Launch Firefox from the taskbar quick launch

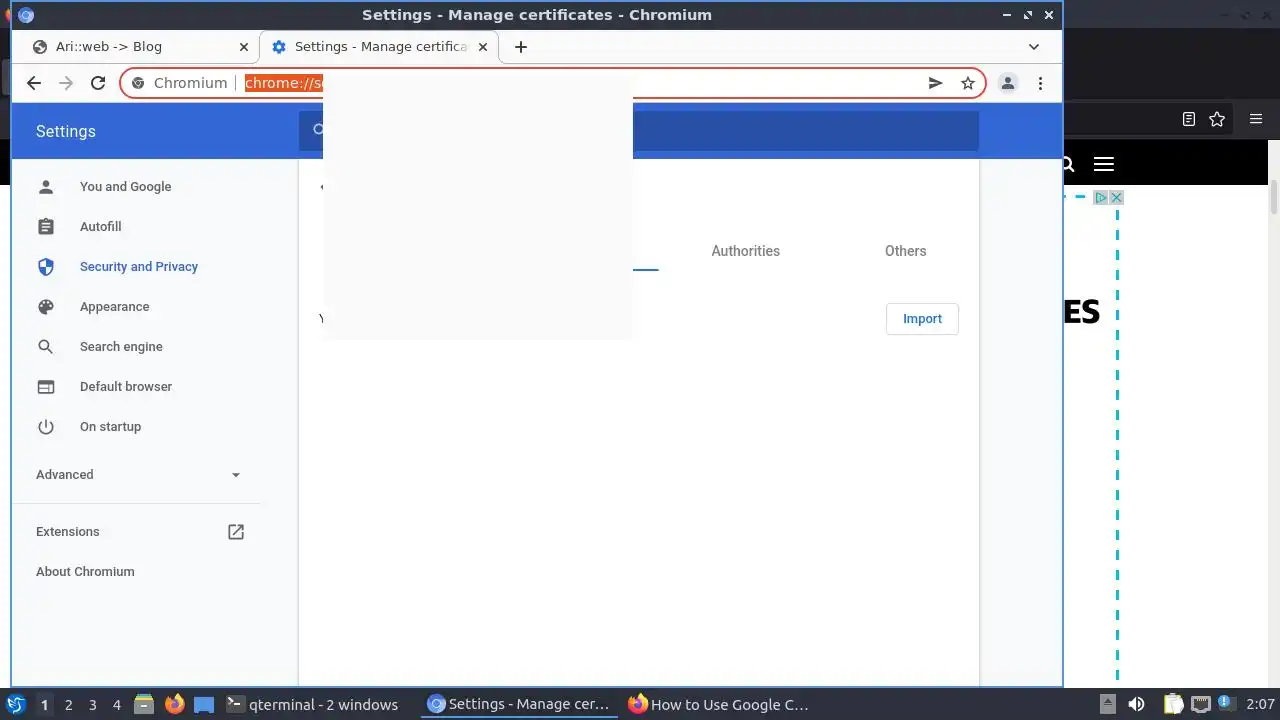(x=174, y=705)
